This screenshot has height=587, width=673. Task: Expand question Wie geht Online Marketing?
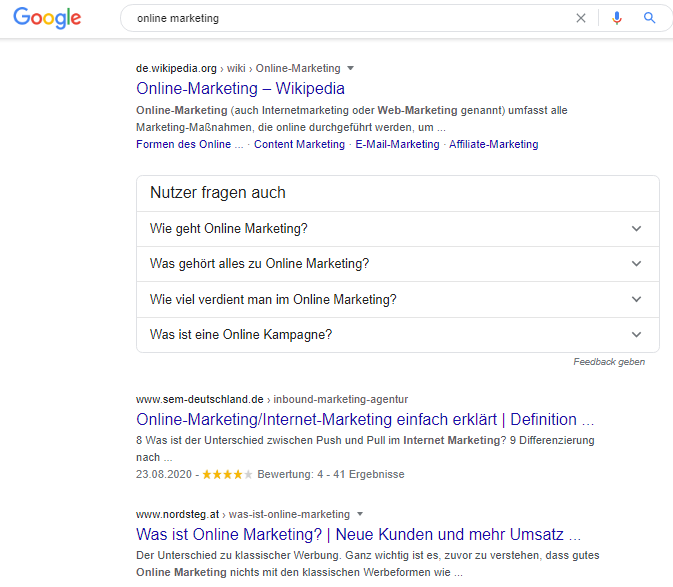coord(397,229)
